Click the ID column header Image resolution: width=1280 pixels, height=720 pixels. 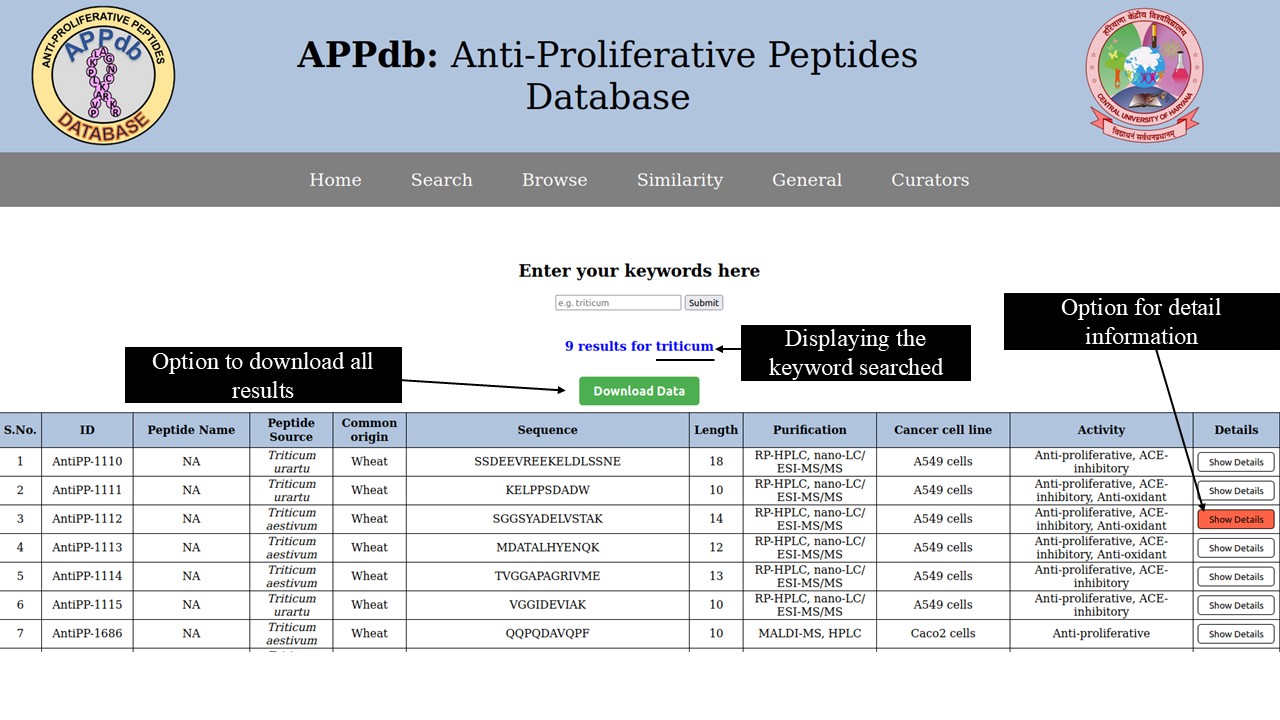pyautogui.click(x=87, y=430)
